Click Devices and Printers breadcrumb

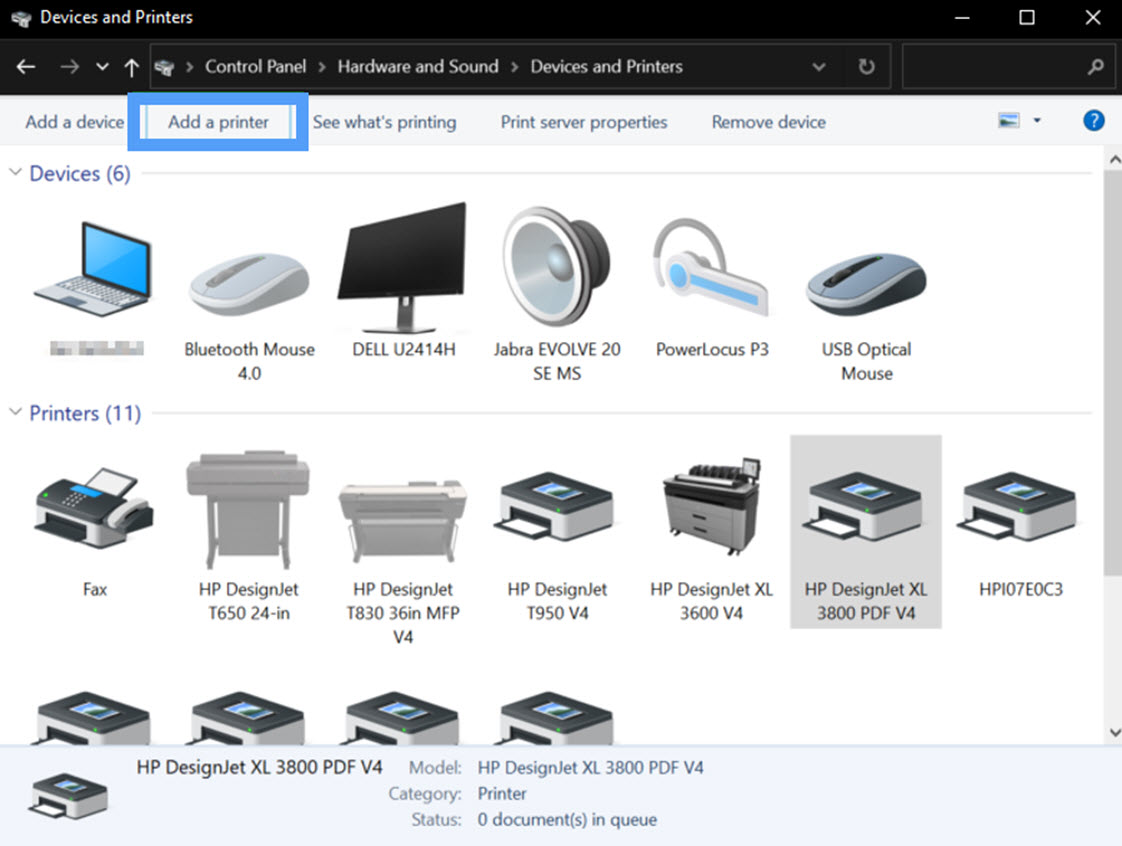click(x=607, y=67)
